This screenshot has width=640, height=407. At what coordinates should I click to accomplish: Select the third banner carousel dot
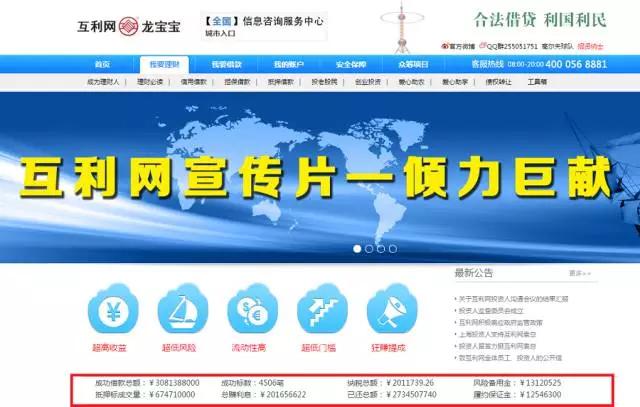click(381, 249)
